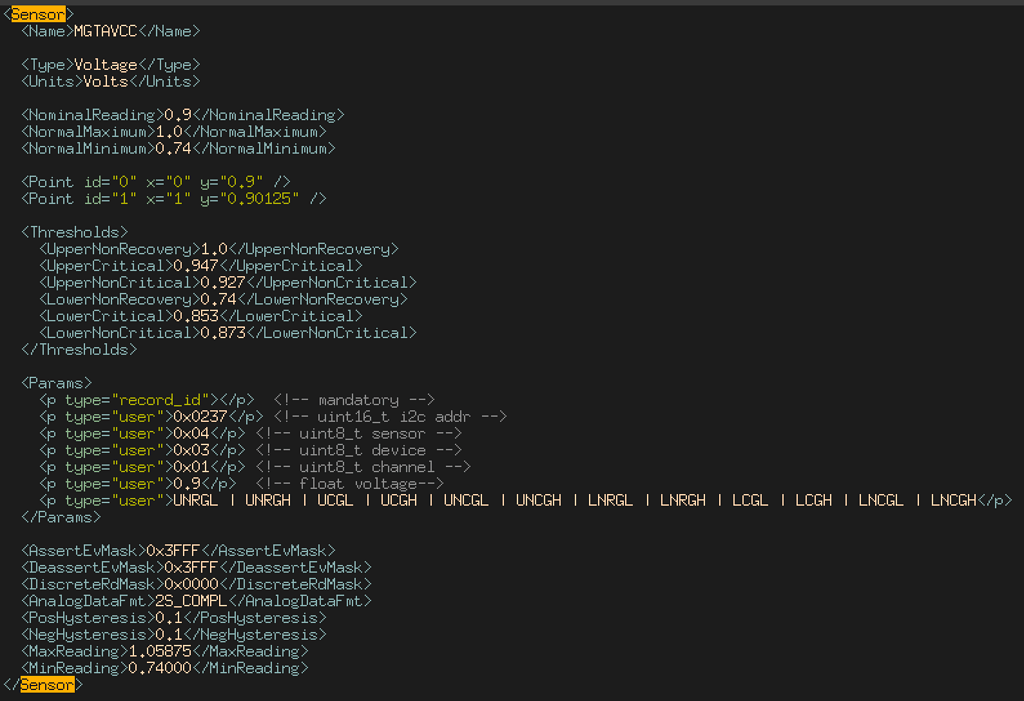
Task: Click the "mandatory" comment text
Action: (359, 400)
